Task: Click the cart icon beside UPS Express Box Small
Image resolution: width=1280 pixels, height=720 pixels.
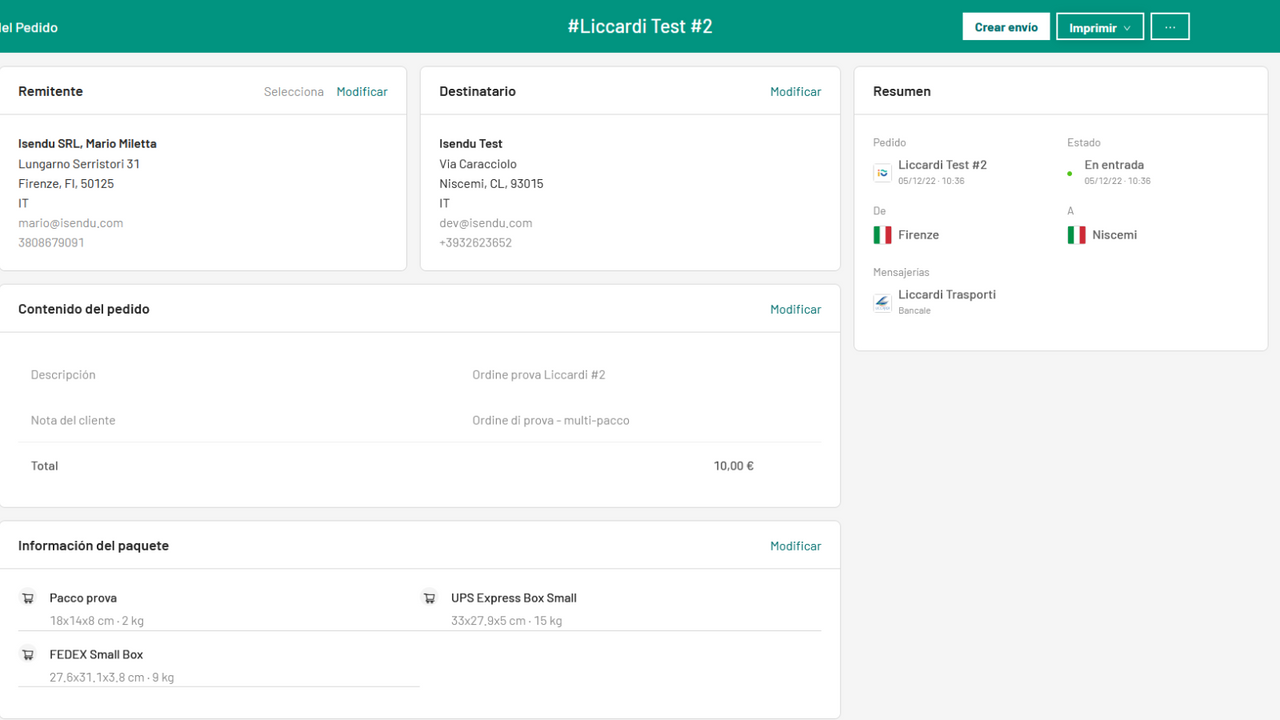Action: click(429, 598)
